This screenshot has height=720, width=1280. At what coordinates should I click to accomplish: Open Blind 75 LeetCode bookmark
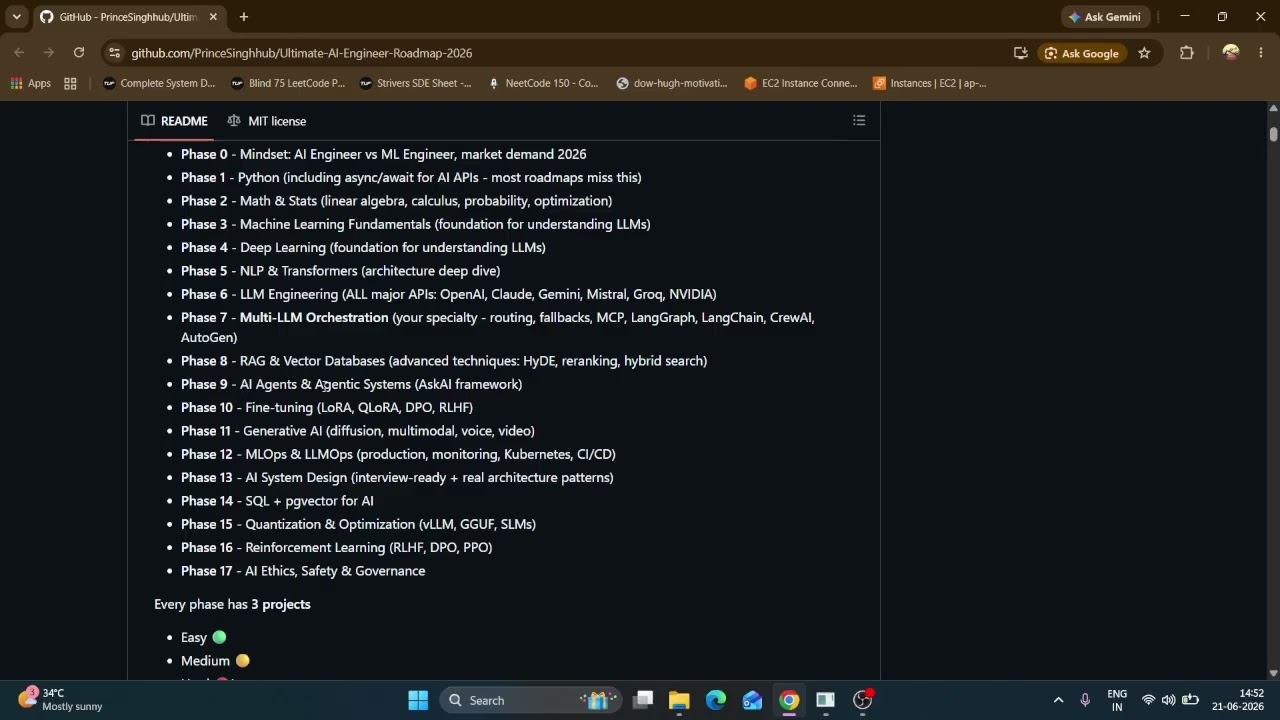tap(288, 83)
